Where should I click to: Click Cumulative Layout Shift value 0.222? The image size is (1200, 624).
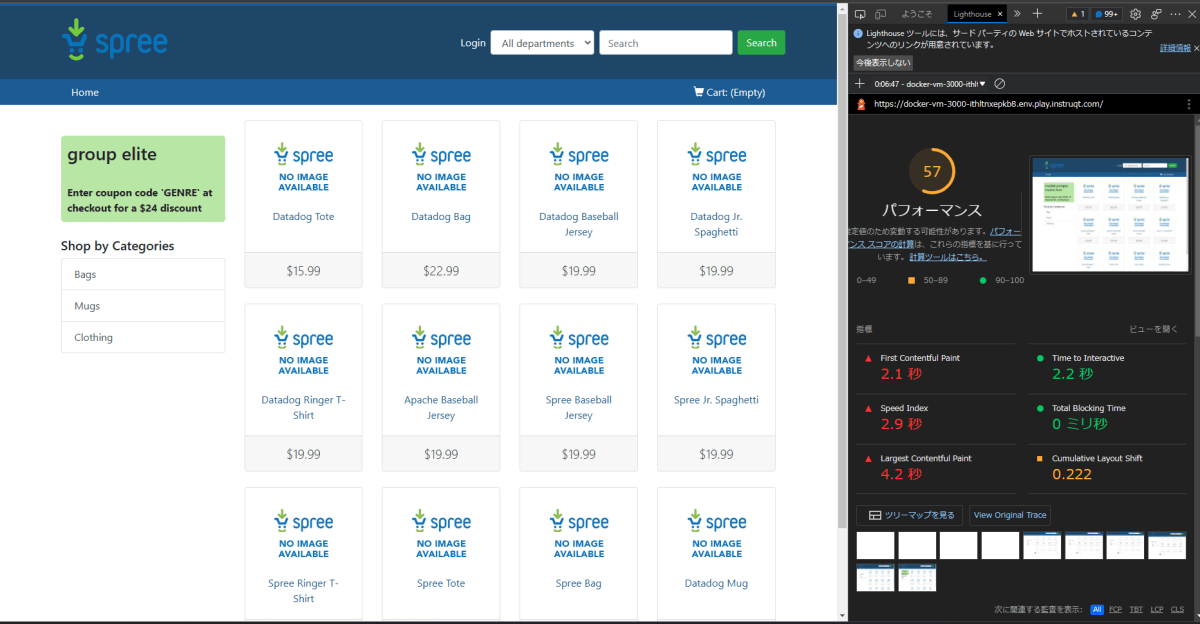point(1072,474)
